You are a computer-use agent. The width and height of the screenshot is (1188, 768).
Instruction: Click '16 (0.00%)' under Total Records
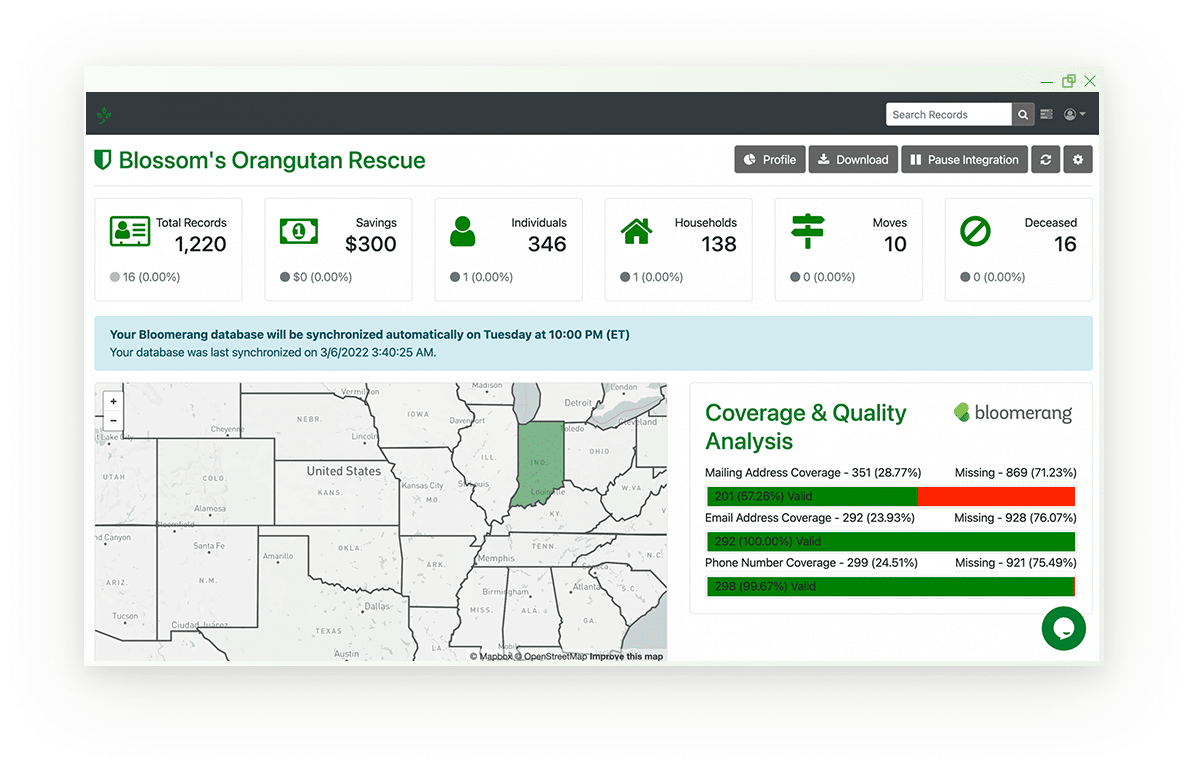coord(151,277)
